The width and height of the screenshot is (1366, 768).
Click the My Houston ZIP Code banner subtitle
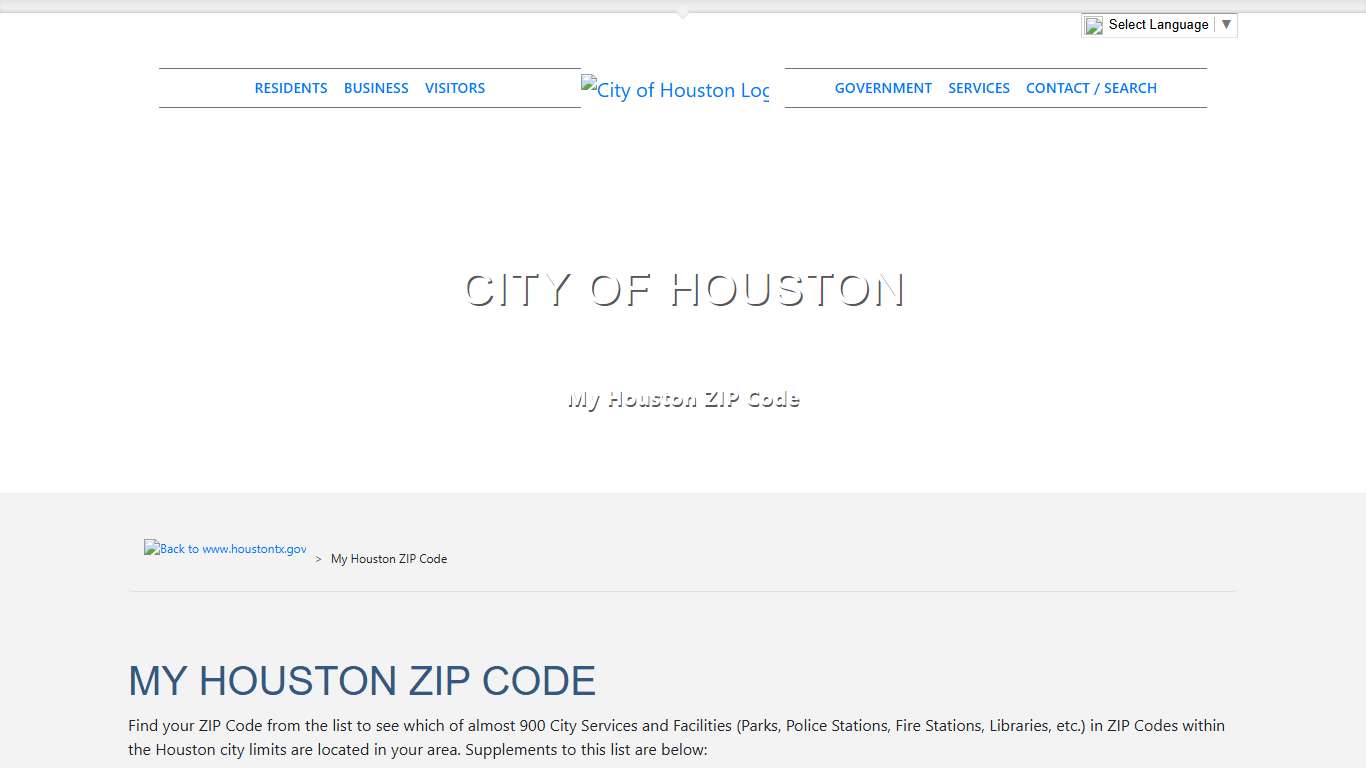[683, 398]
